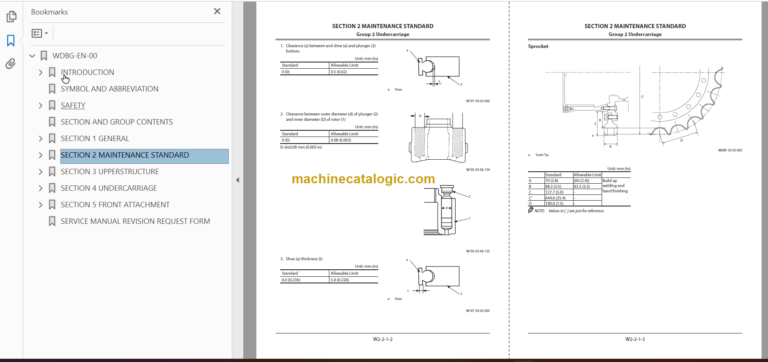Click the 'Build-up welding and hand finishing' cell
768x362 pixels.
[616, 186]
